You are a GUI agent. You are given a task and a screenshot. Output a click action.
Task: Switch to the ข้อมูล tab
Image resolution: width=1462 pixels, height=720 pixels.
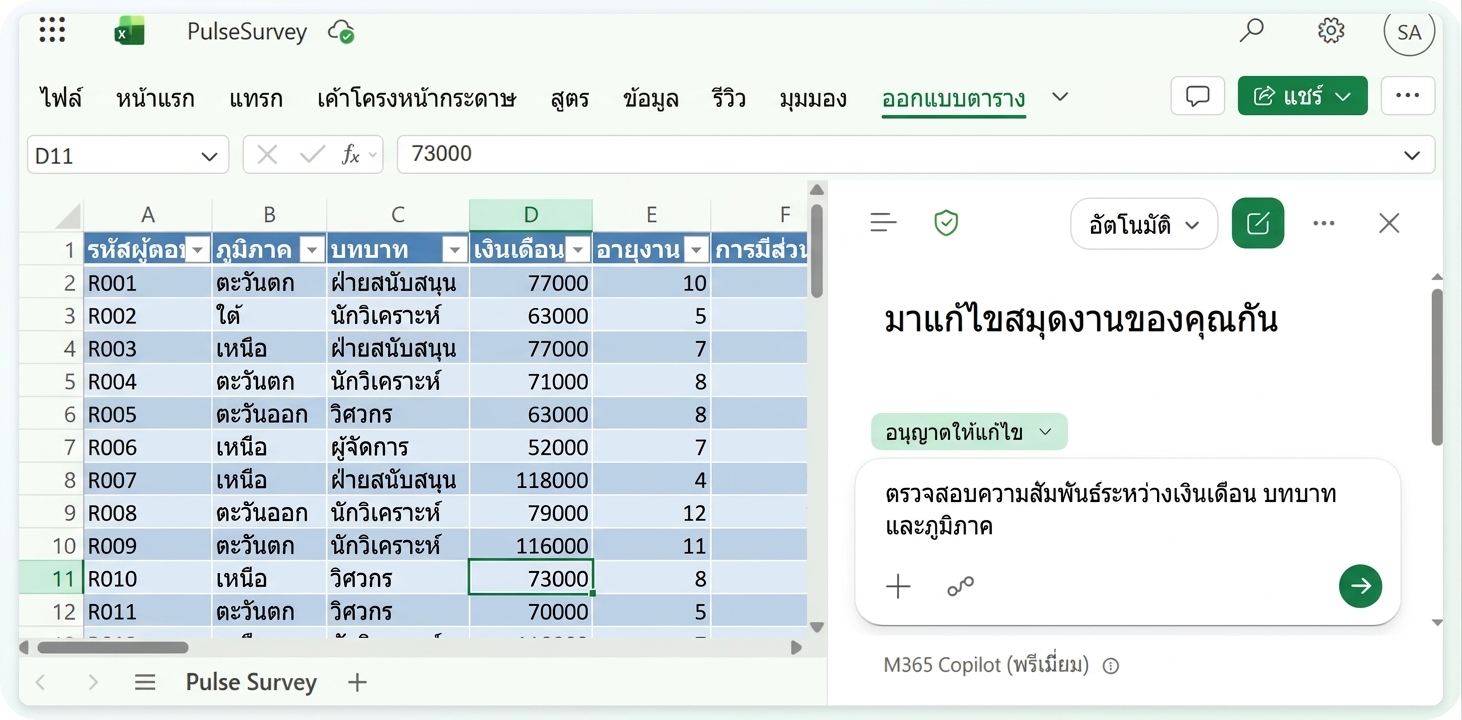[650, 98]
